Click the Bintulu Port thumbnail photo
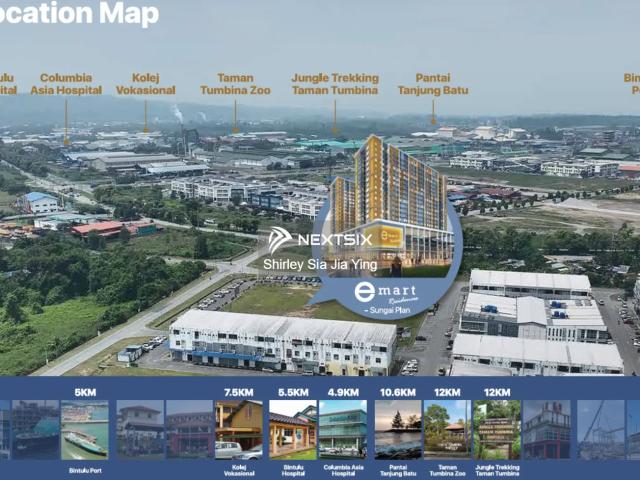Screen dimensions: 640x480 [x=85, y=430]
